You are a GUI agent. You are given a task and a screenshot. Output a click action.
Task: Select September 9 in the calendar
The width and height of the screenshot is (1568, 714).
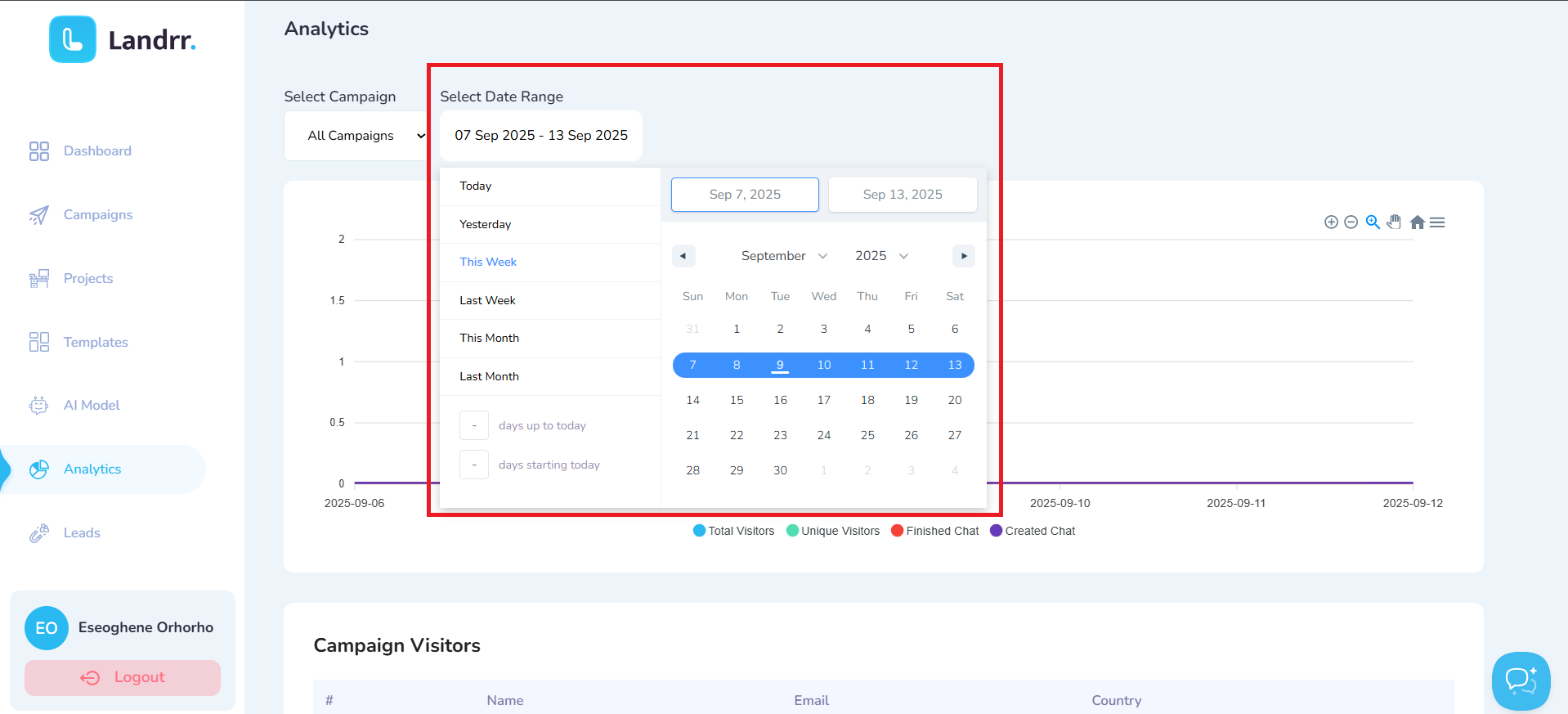coord(780,365)
